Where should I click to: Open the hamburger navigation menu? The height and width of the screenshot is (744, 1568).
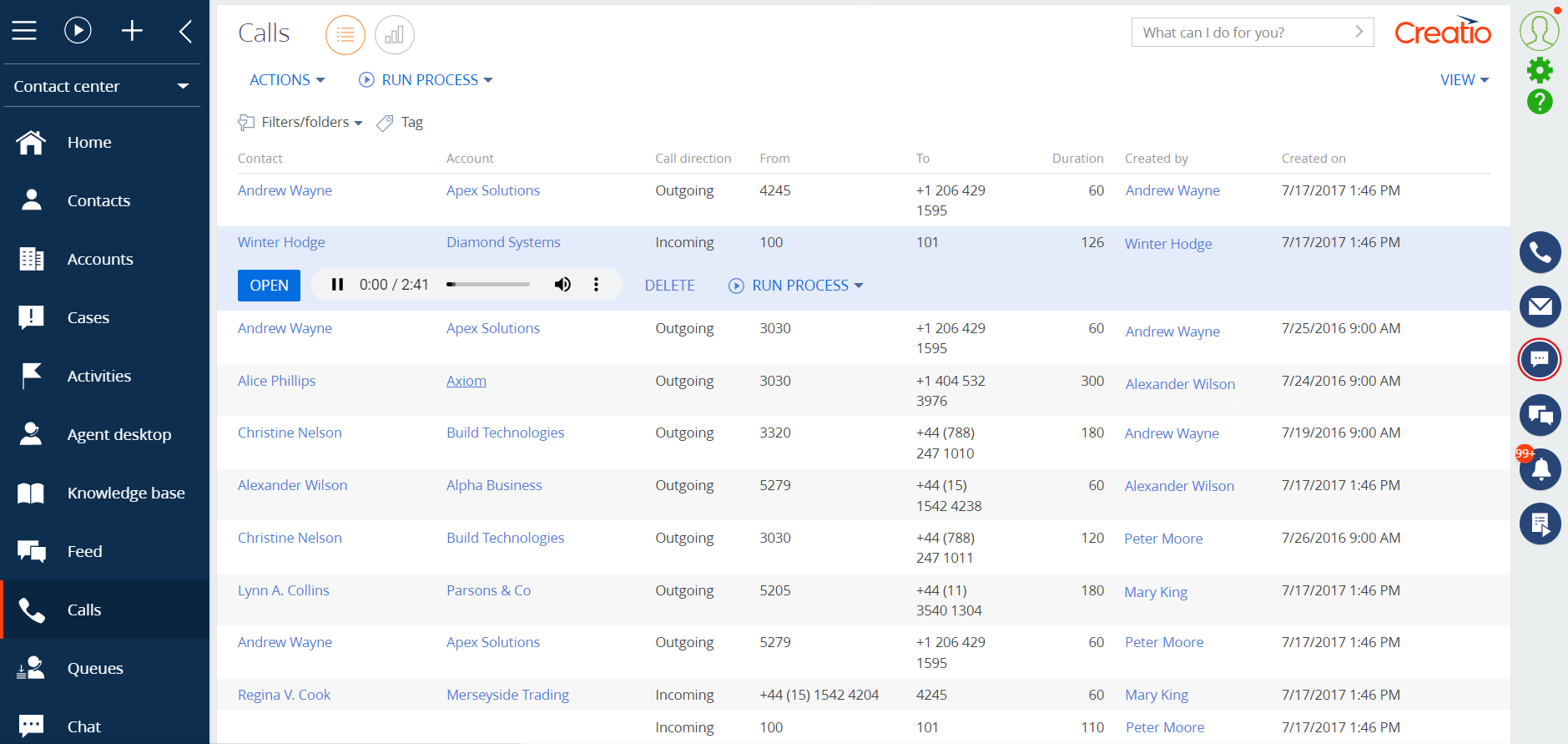click(24, 31)
